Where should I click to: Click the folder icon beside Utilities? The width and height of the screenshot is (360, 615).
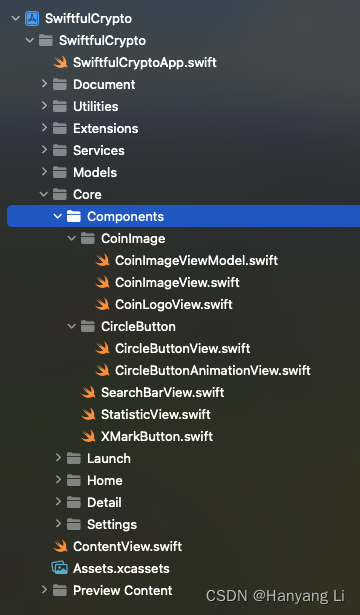tap(60, 106)
